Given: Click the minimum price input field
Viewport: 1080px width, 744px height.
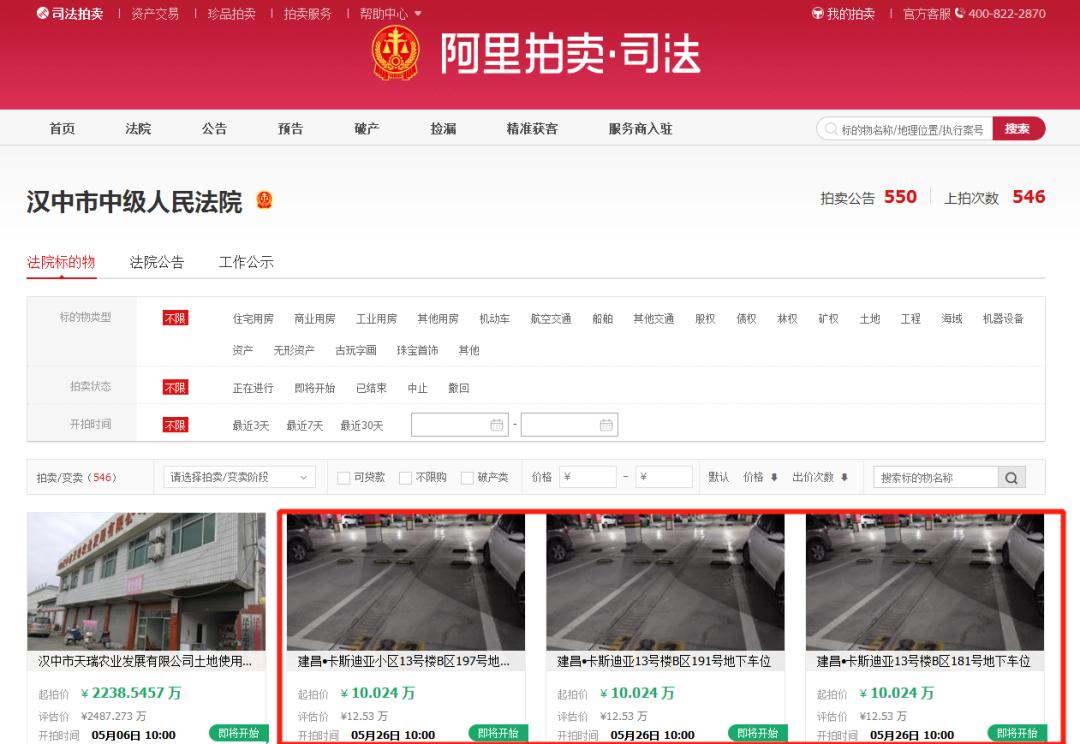Looking at the screenshot, I should point(588,477).
